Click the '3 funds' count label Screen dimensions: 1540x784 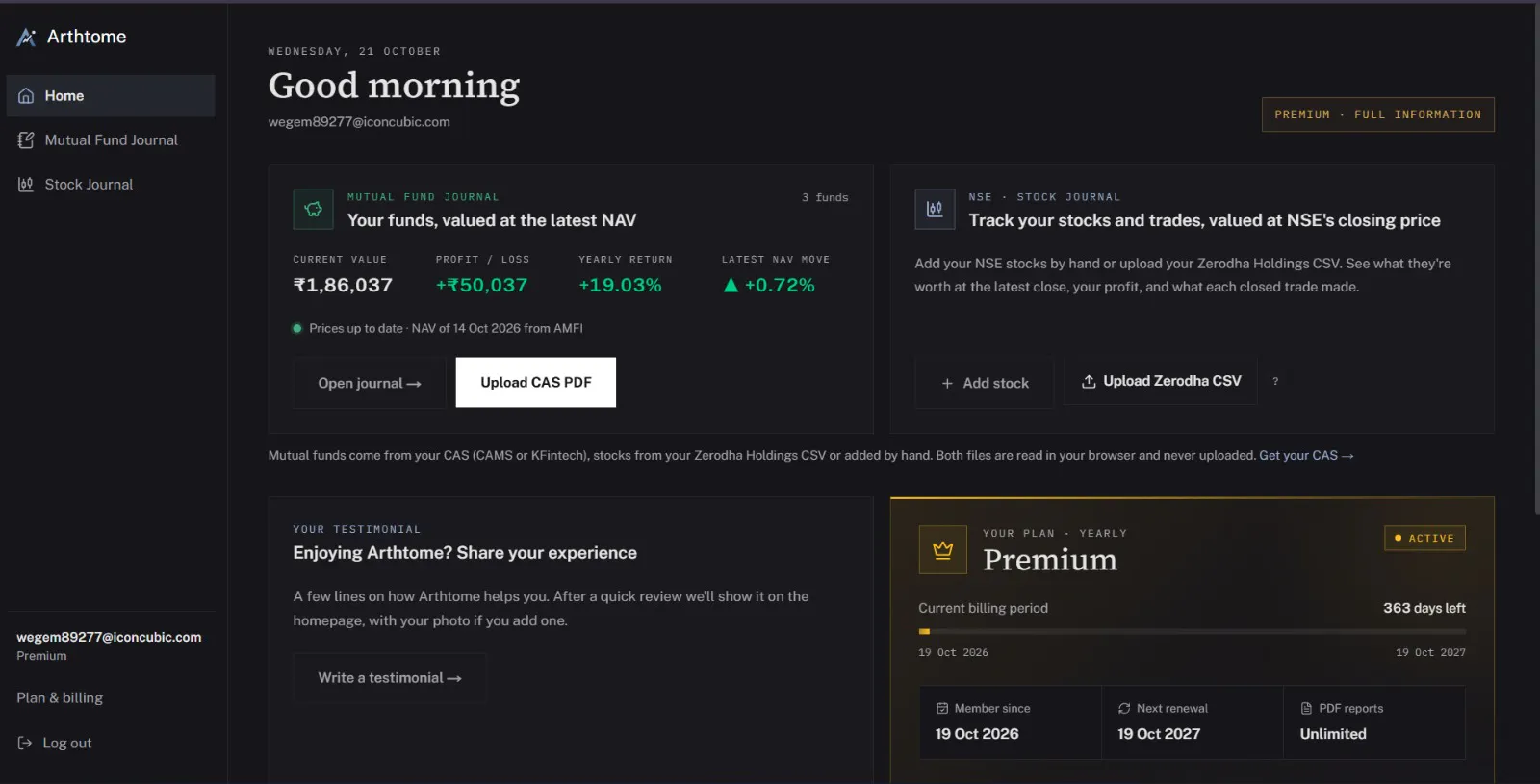pyautogui.click(x=825, y=197)
